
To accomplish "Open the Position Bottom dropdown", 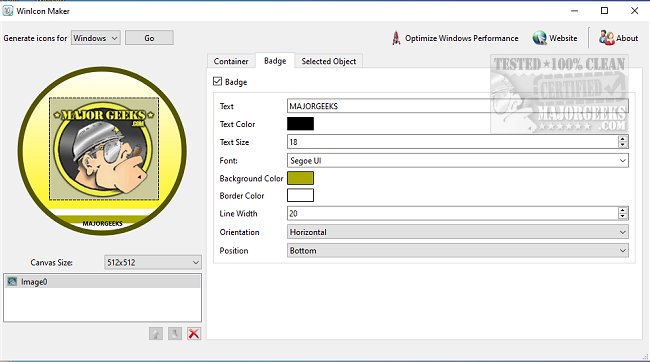I will point(458,250).
